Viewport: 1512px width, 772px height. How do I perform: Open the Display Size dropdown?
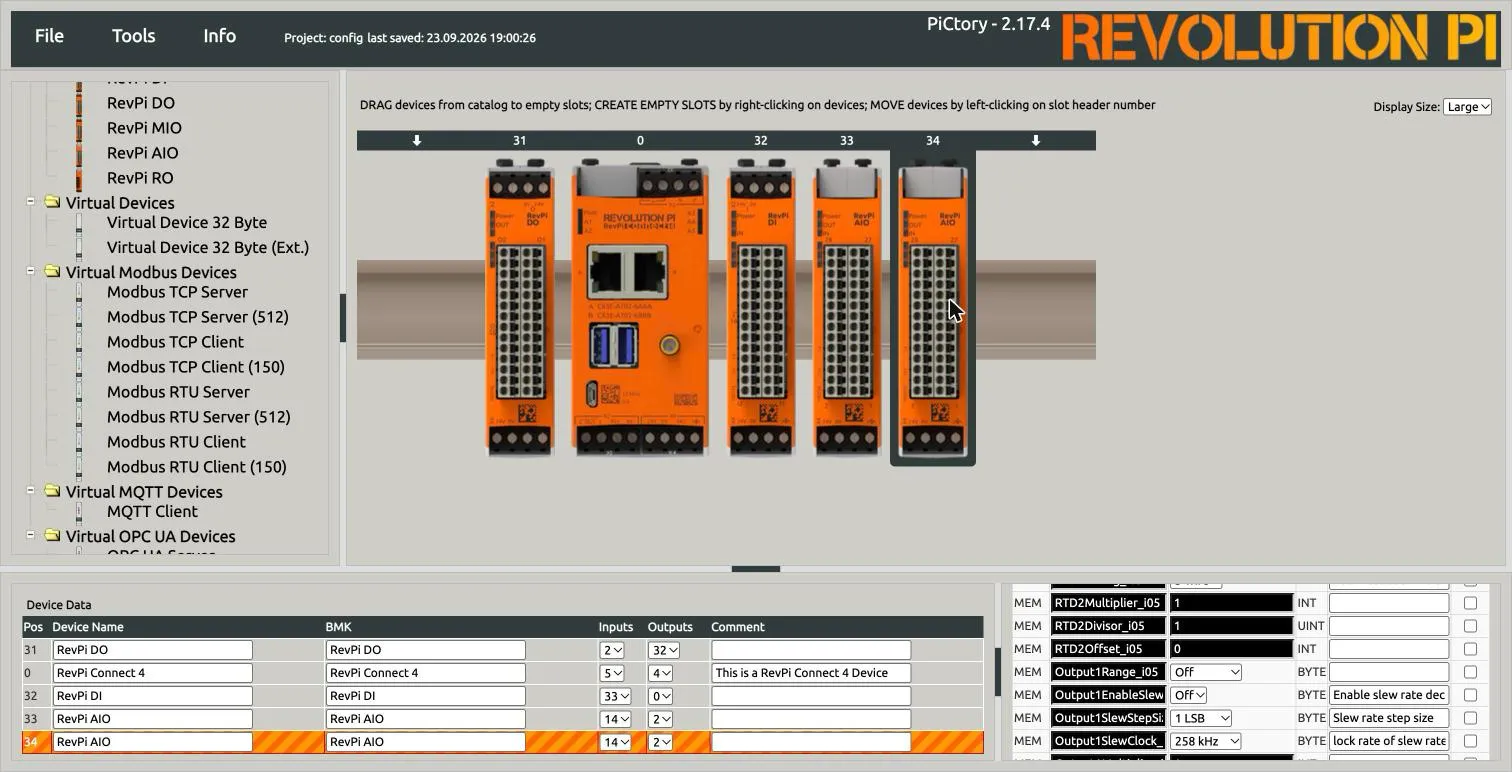pyautogui.click(x=1467, y=107)
